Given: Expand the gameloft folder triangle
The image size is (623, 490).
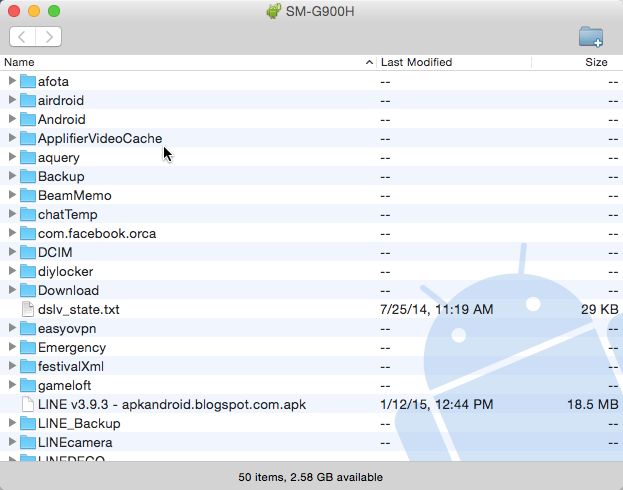Looking at the screenshot, I should [x=12, y=385].
